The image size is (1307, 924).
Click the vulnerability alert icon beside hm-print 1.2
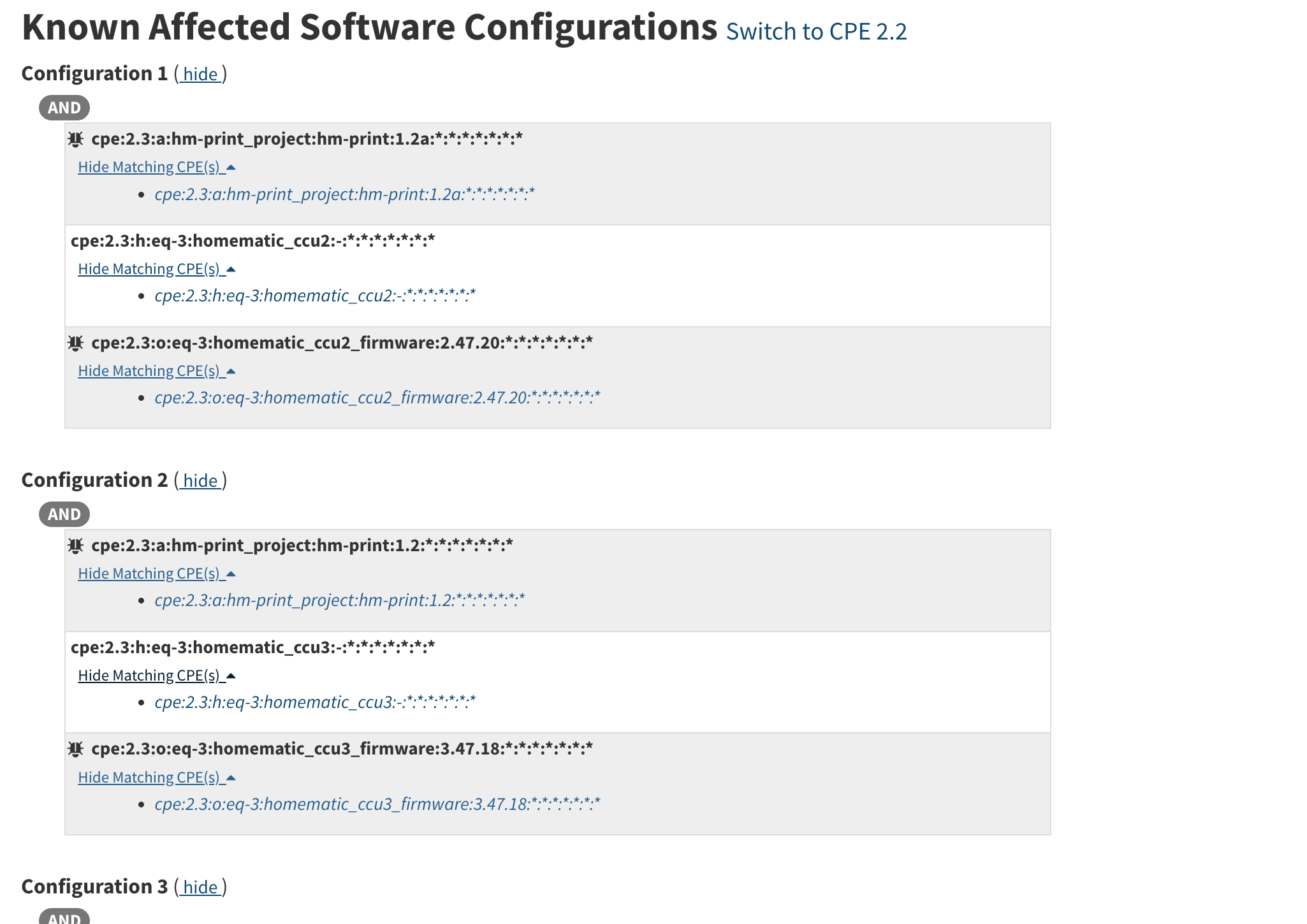click(76, 545)
